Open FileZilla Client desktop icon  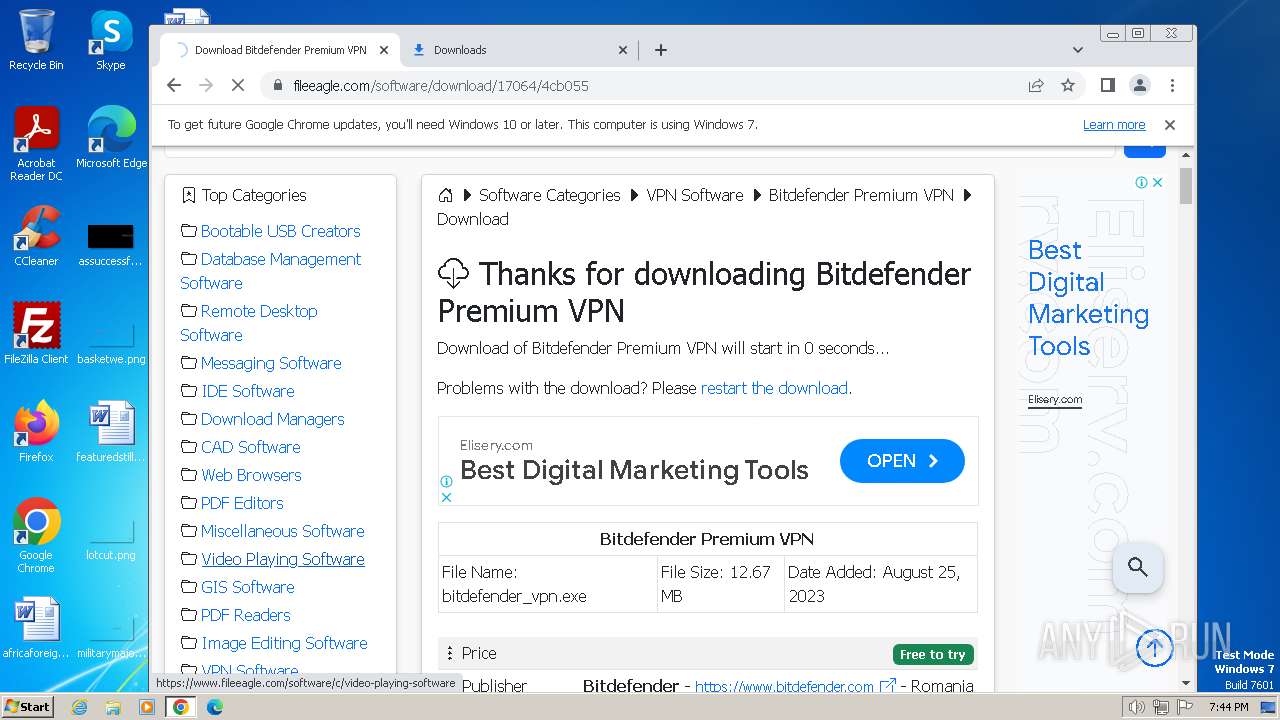(x=36, y=334)
